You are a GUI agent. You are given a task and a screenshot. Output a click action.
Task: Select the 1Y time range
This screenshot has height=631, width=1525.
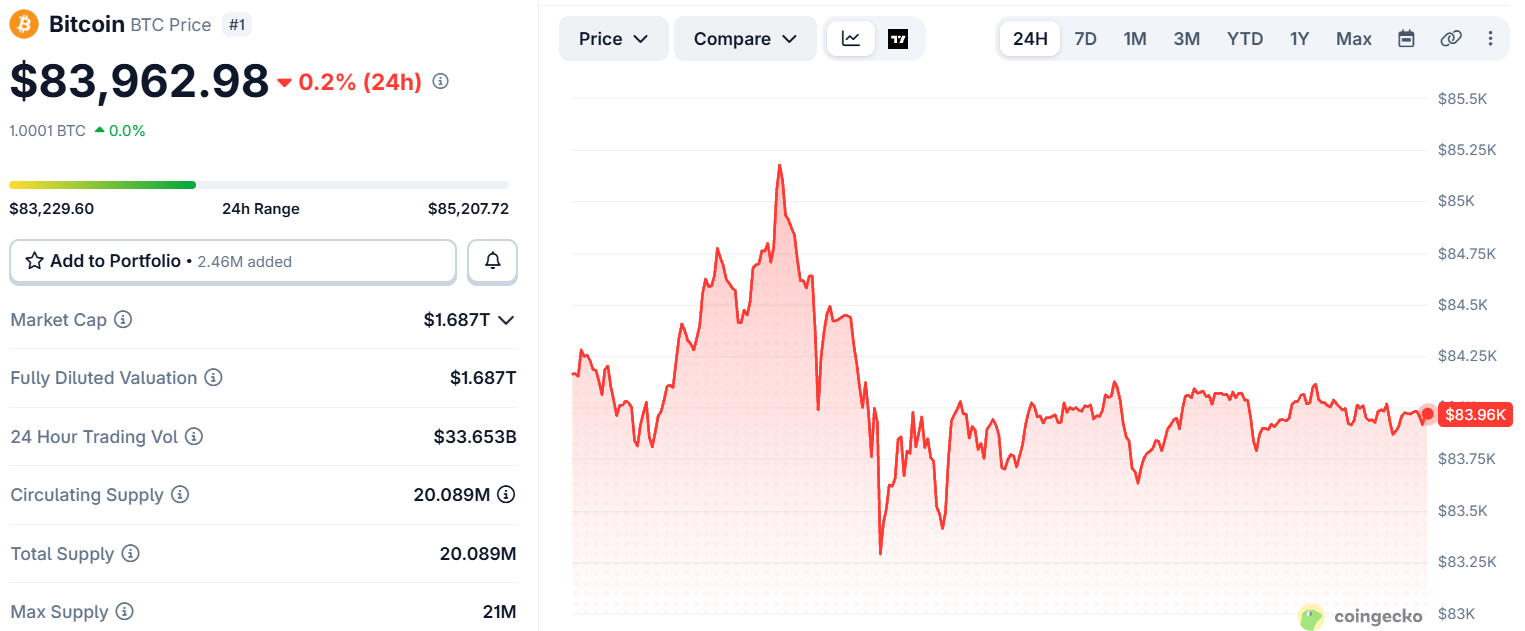tap(1299, 39)
